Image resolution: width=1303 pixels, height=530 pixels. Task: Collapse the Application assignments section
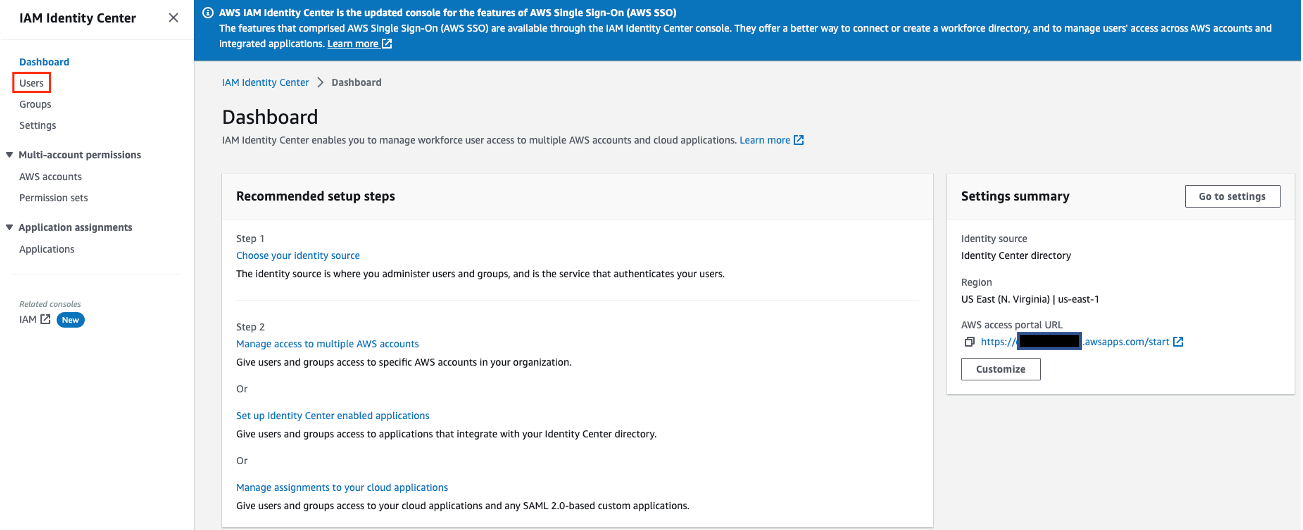coord(10,228)
